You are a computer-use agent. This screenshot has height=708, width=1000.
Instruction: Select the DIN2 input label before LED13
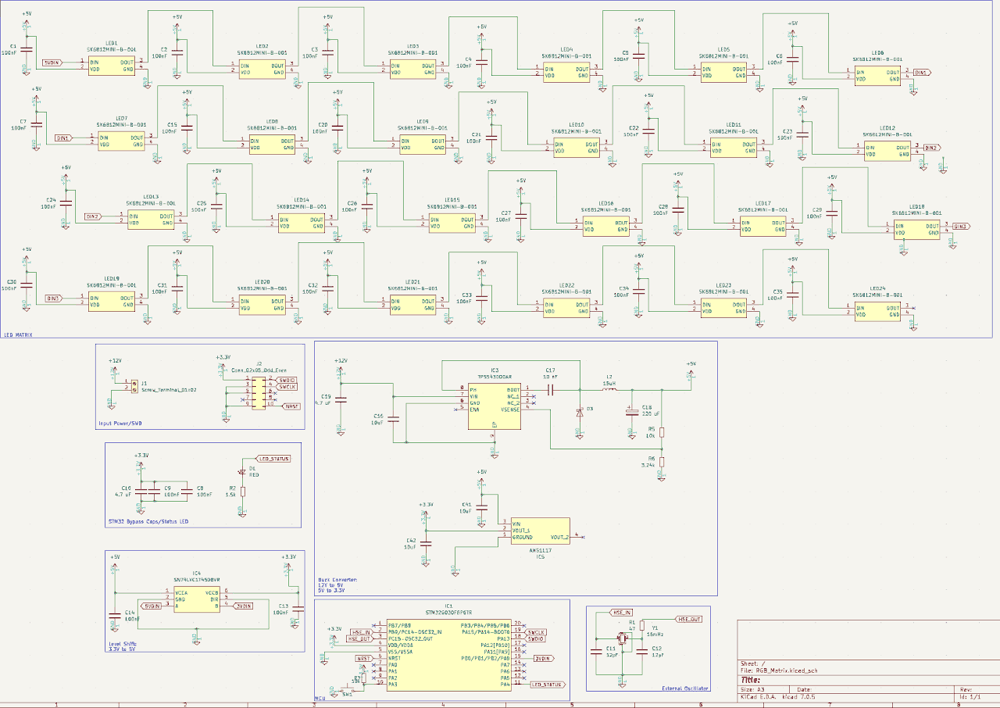pyautogui.click(x=93, y=217)
